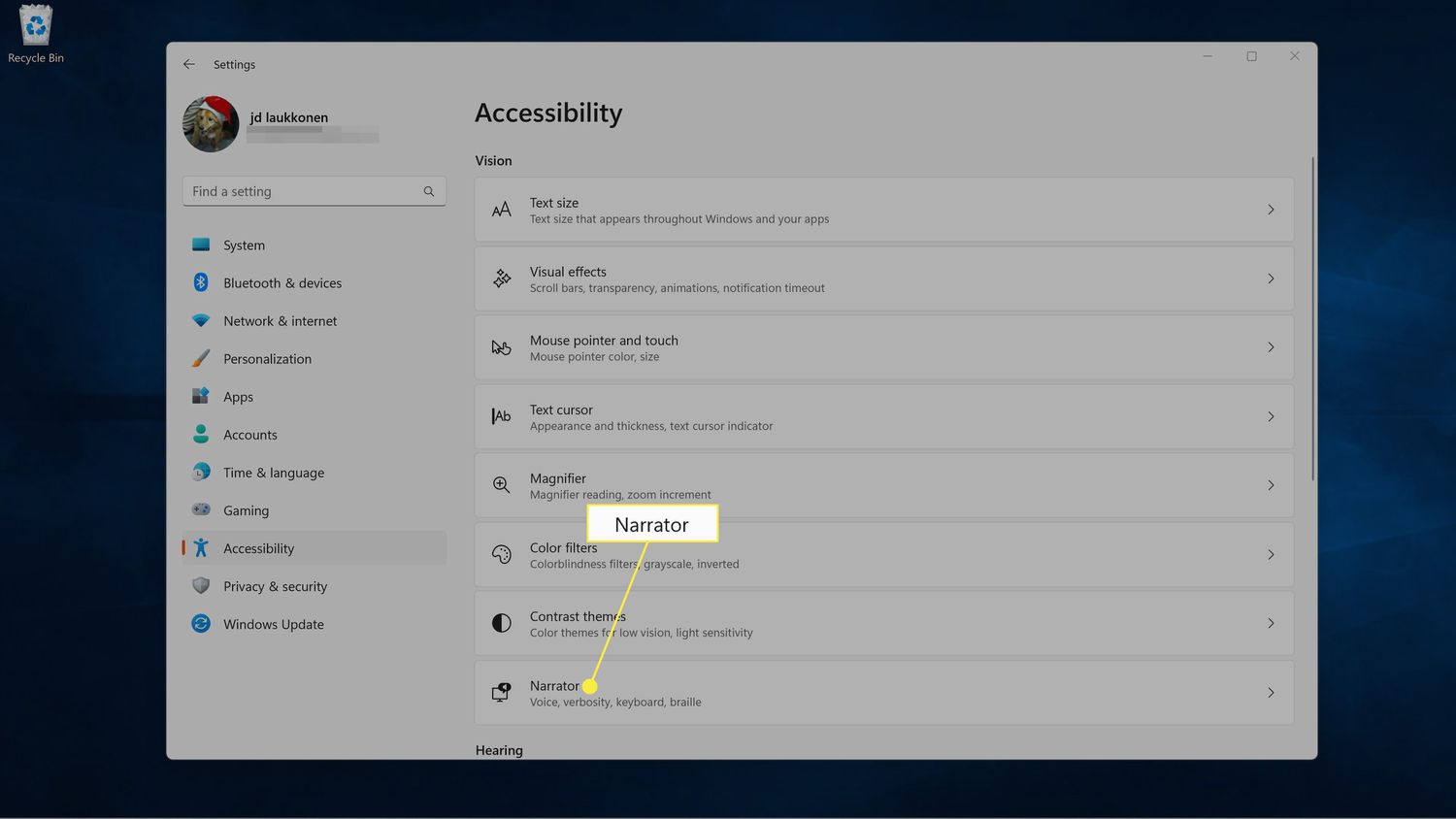Viewport: 1456px width, 819px height.
Task: Open the Contrast themes setting label
Action: point(578,616)
